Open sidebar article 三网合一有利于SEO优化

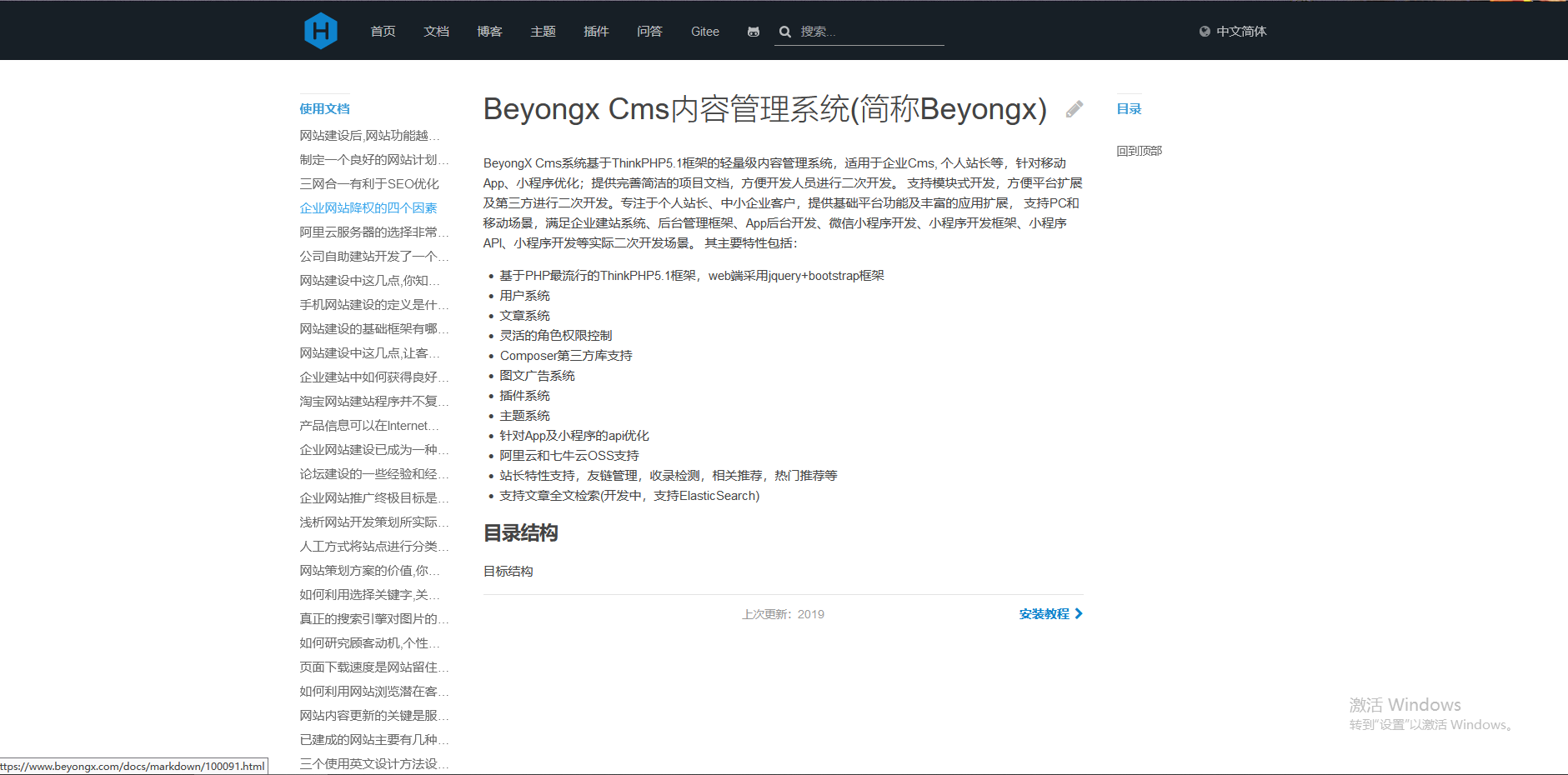[369, 183]
